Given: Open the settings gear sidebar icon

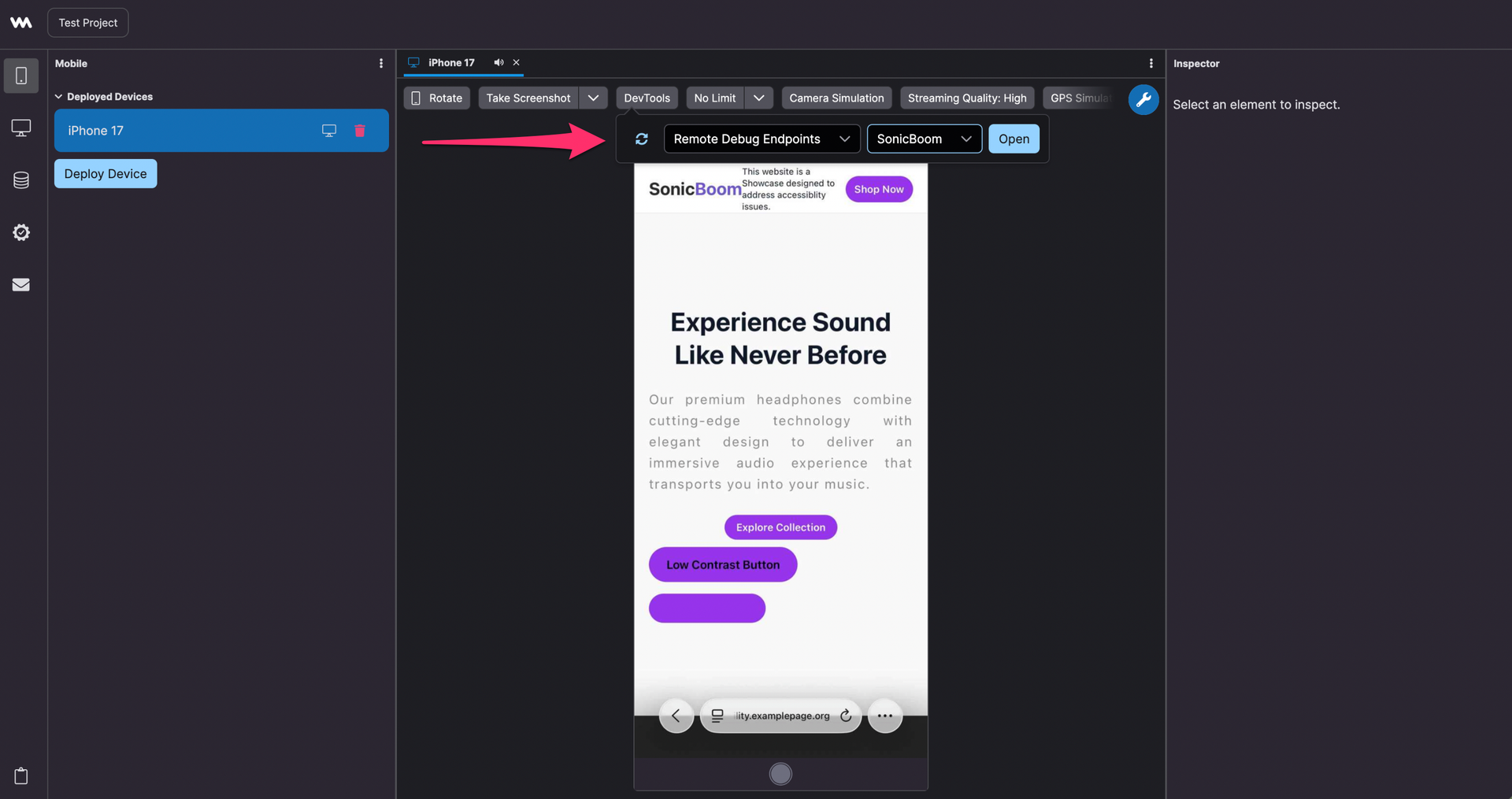Looking at the screenshot, I should point(21,232).
